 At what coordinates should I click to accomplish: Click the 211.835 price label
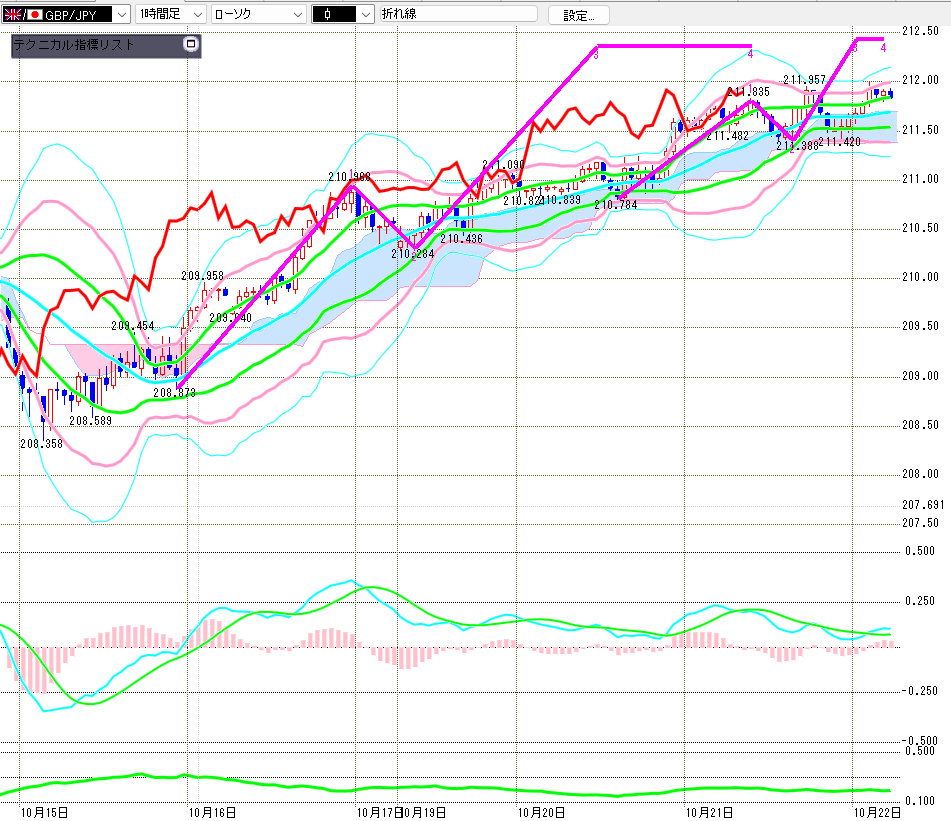[748, 92]
